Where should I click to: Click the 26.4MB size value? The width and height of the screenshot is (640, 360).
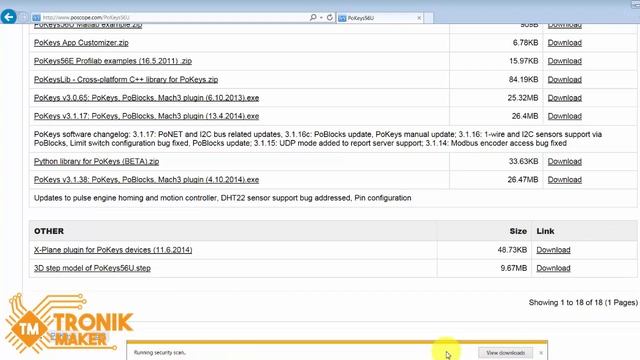point(525,116)
